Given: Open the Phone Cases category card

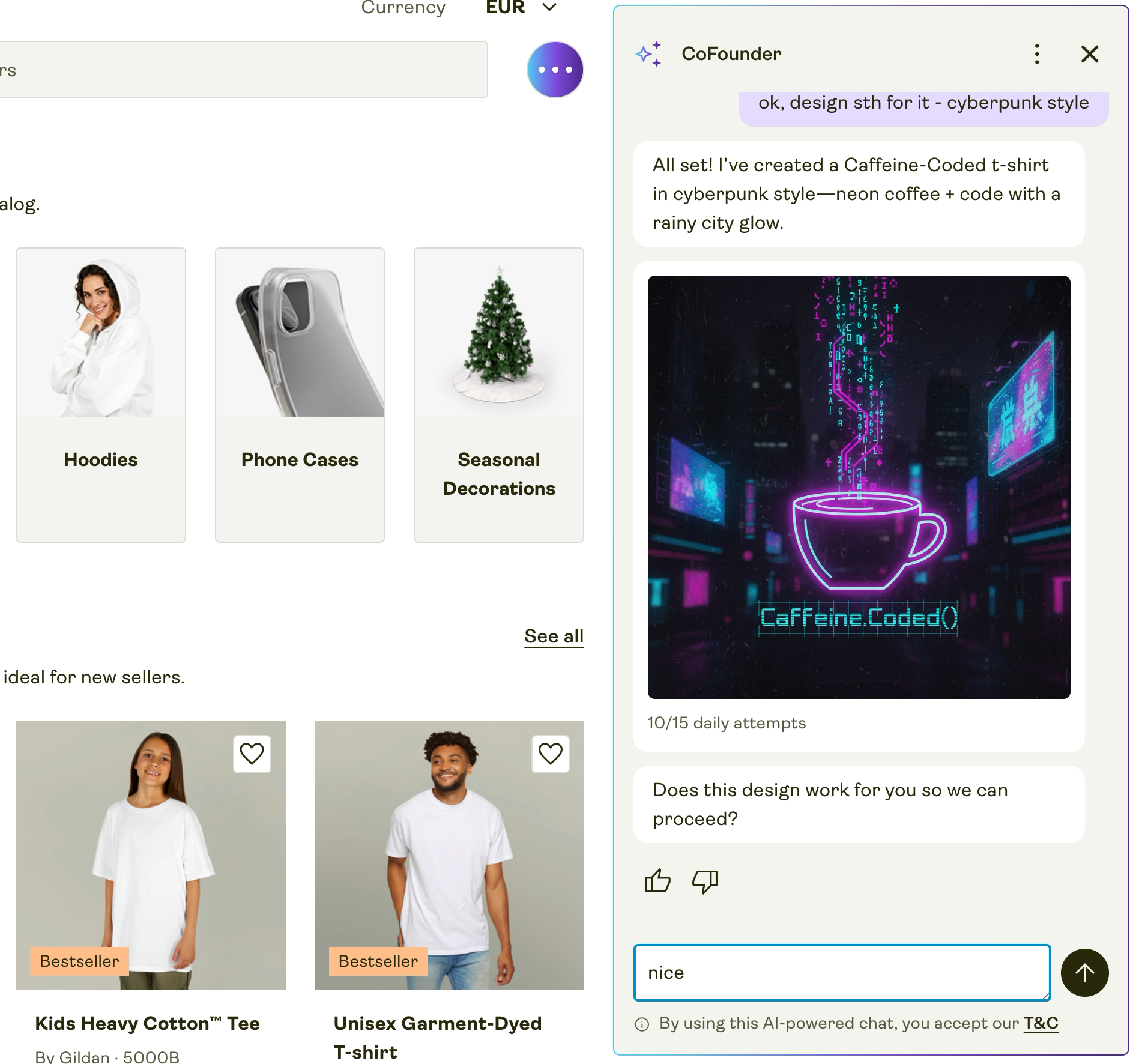Looking at the screenshot, I should 300,394.
